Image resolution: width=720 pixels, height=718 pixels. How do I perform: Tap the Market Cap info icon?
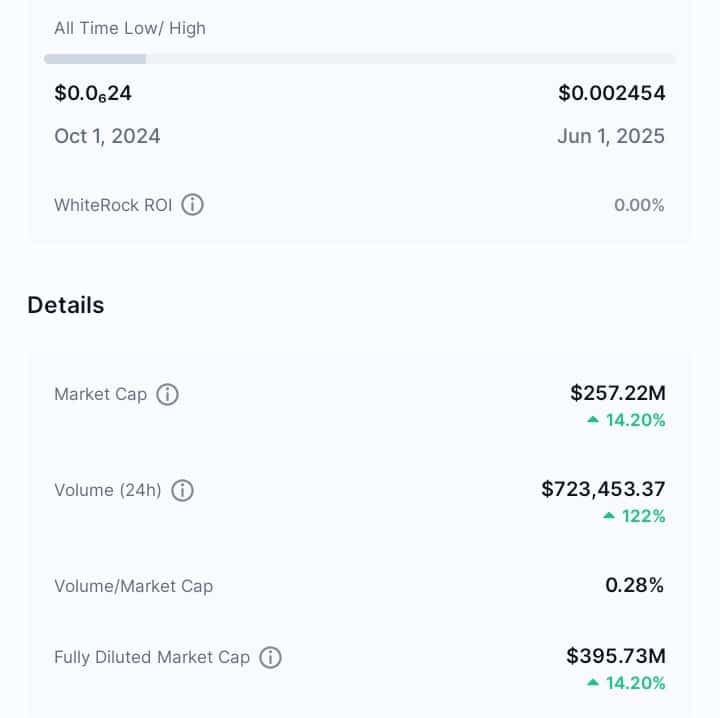pos(168,394)
